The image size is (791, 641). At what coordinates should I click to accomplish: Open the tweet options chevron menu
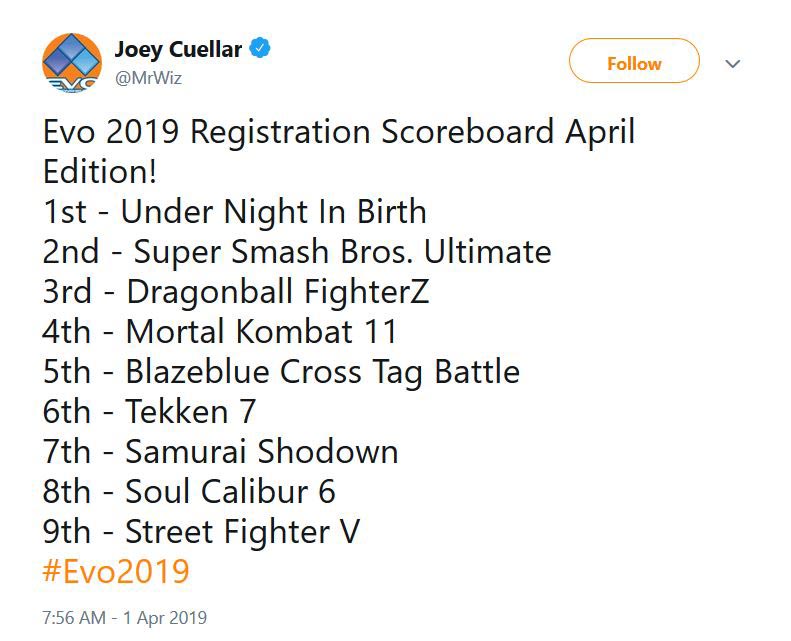click(733, 63)
